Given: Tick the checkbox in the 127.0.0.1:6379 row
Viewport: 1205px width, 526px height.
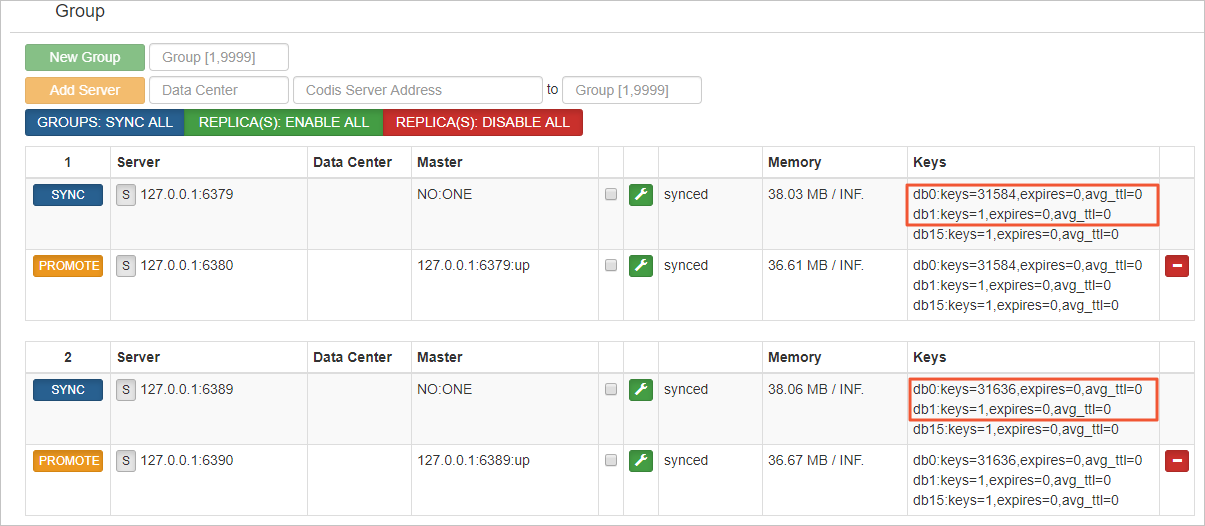Looking at the screenshot, I should [x=611, y=195].
